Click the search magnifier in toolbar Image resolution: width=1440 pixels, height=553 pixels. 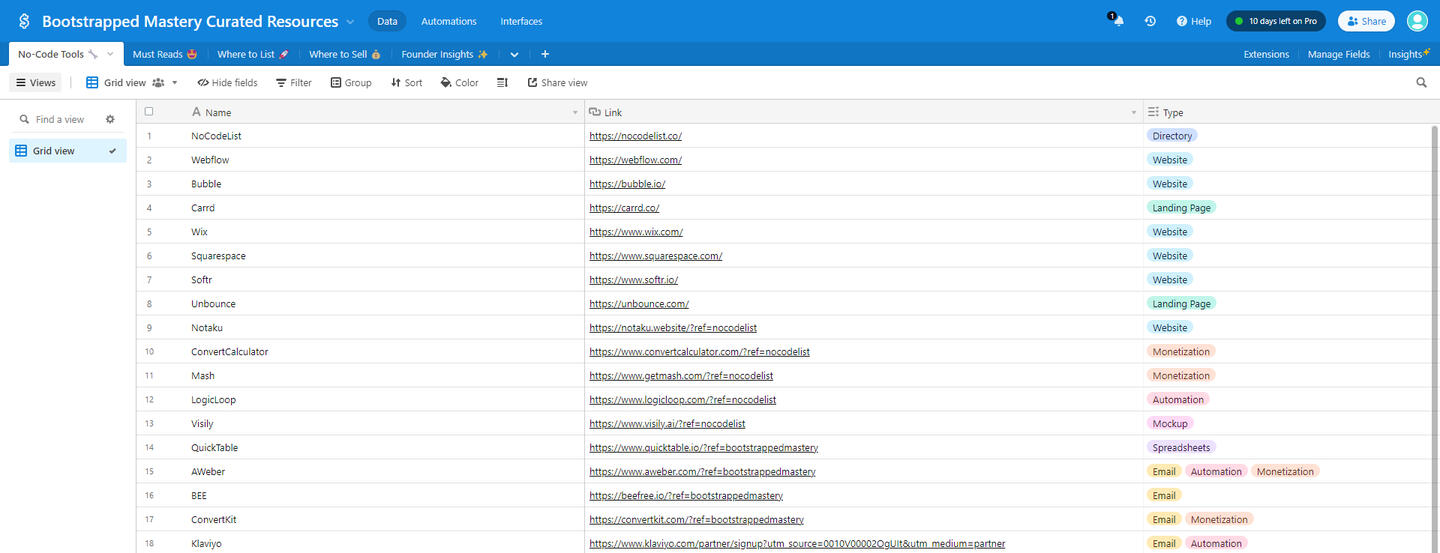coord(1421,83)
